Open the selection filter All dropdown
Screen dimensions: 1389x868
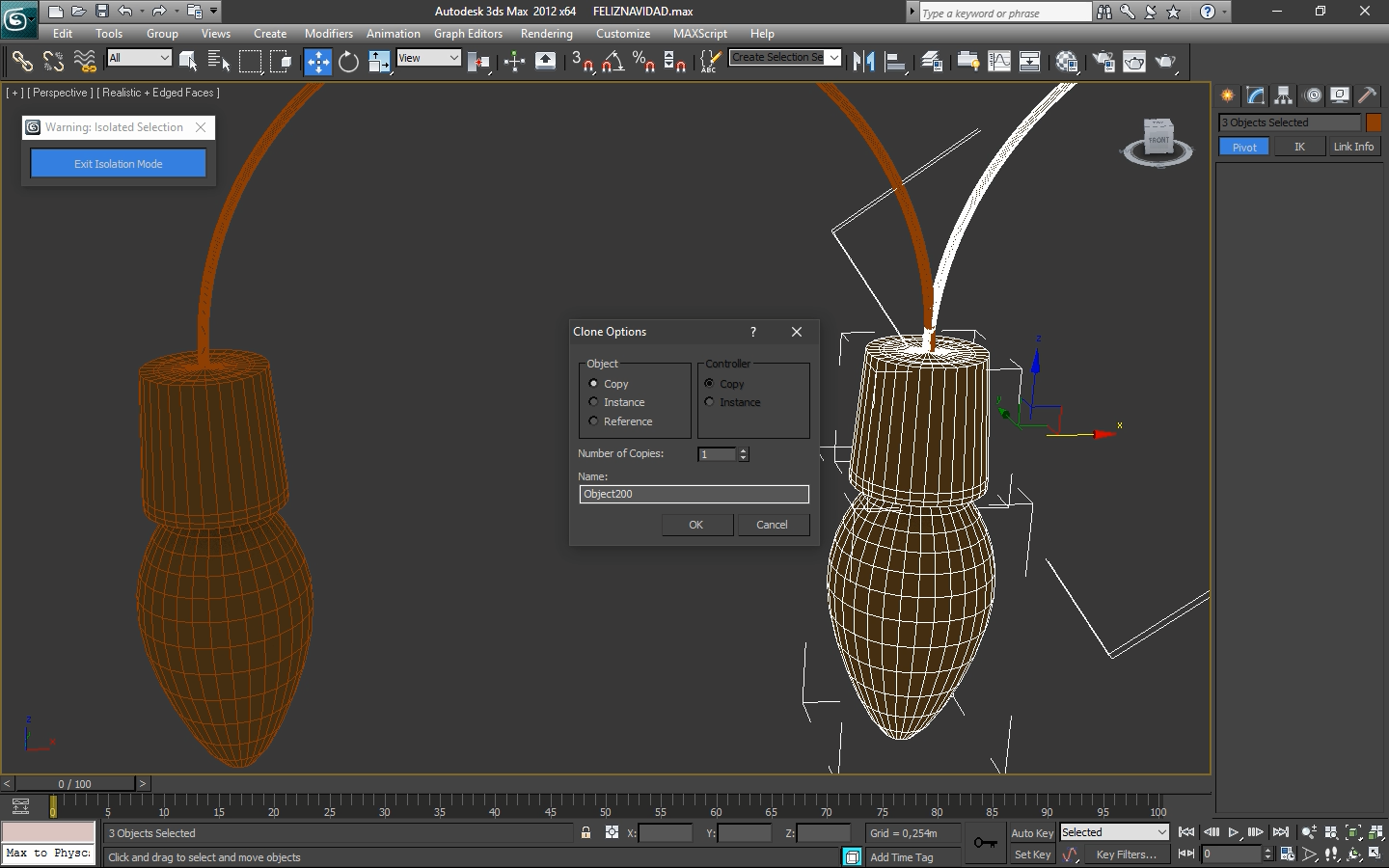[140, 58]
